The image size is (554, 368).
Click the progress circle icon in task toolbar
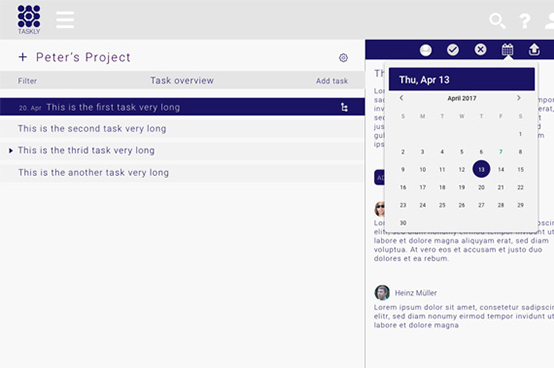click(426, 50)
